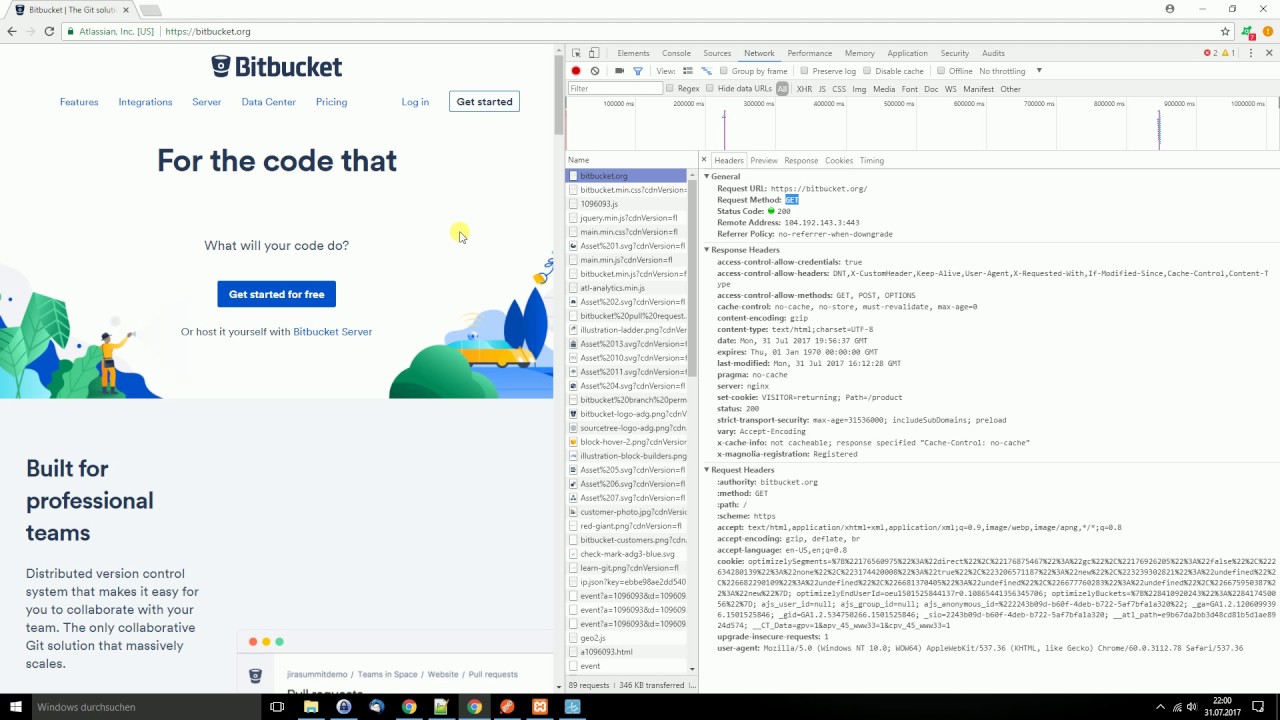Click the DevTools inspect element icon
Screen dimensions: 1280x720
coord(576,53)
